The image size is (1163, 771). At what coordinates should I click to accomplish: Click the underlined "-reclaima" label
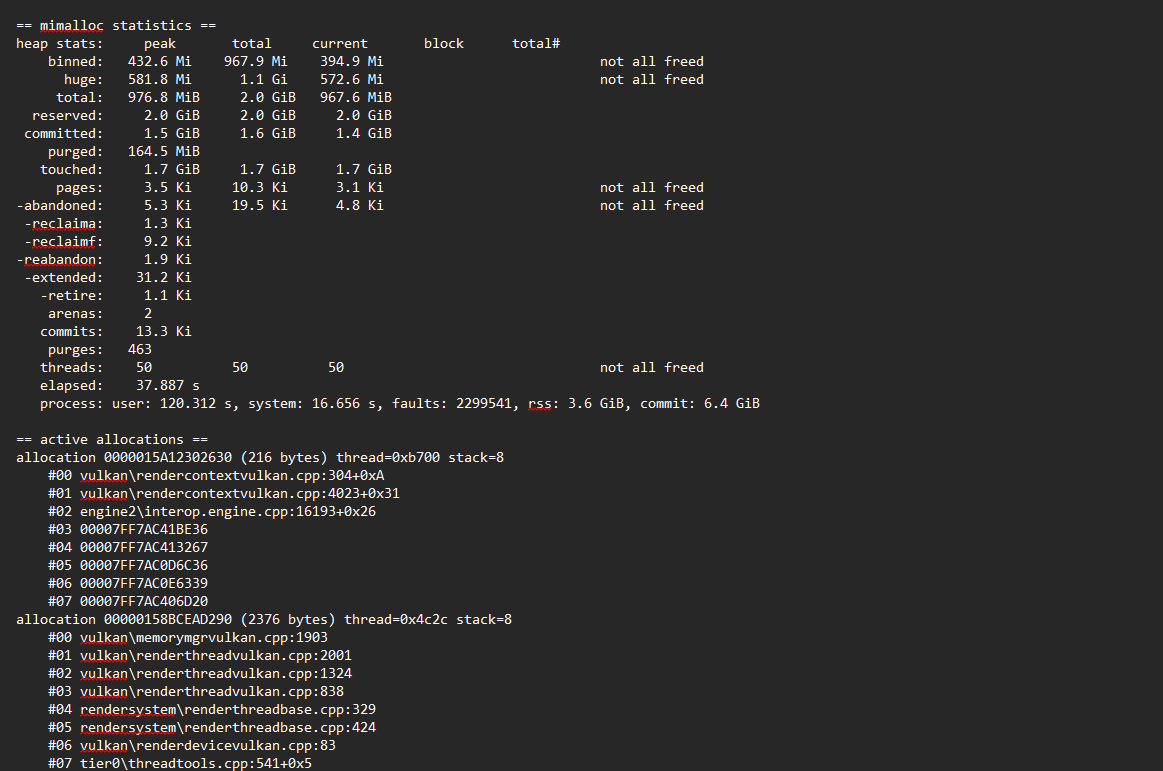pos(63,224)
